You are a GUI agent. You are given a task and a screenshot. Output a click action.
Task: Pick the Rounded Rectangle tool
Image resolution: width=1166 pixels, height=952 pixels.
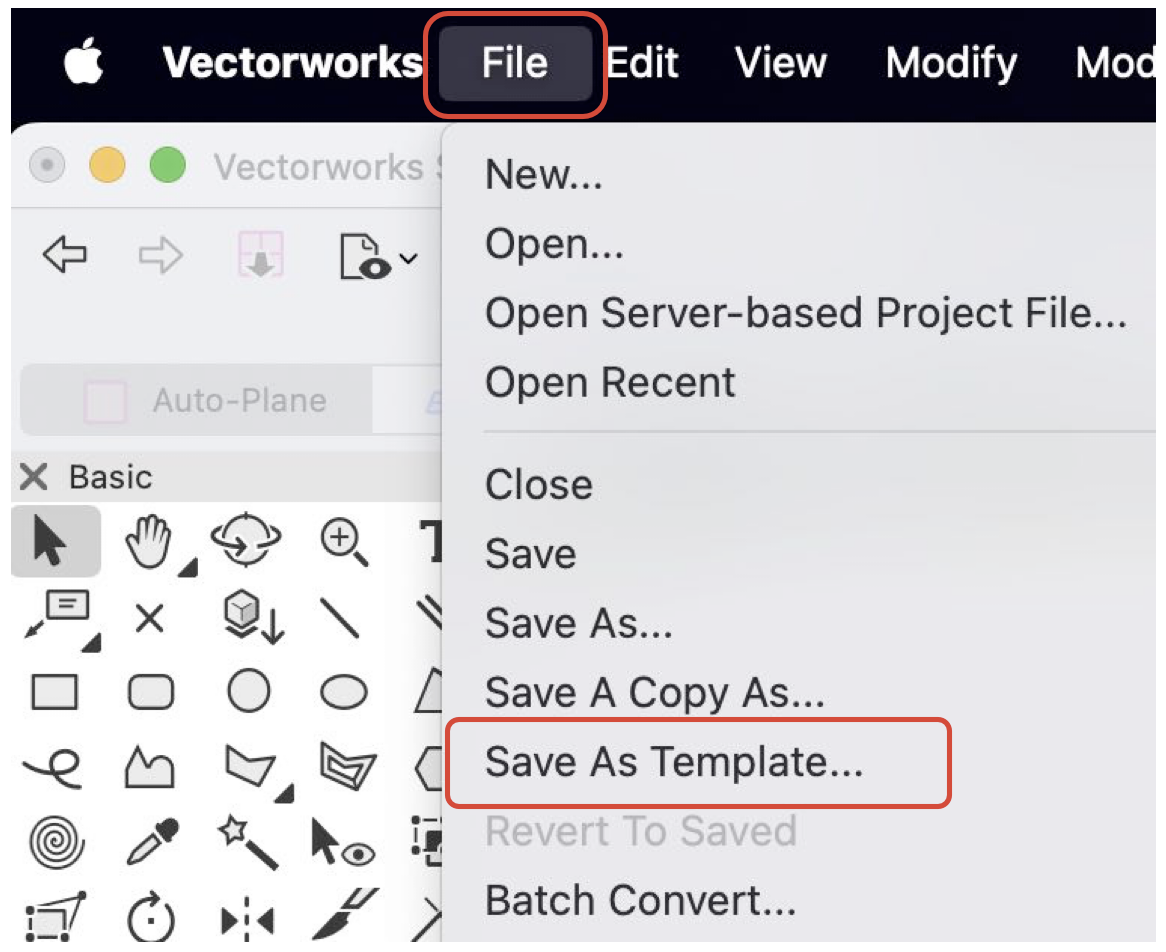click(x=151, y=692)
